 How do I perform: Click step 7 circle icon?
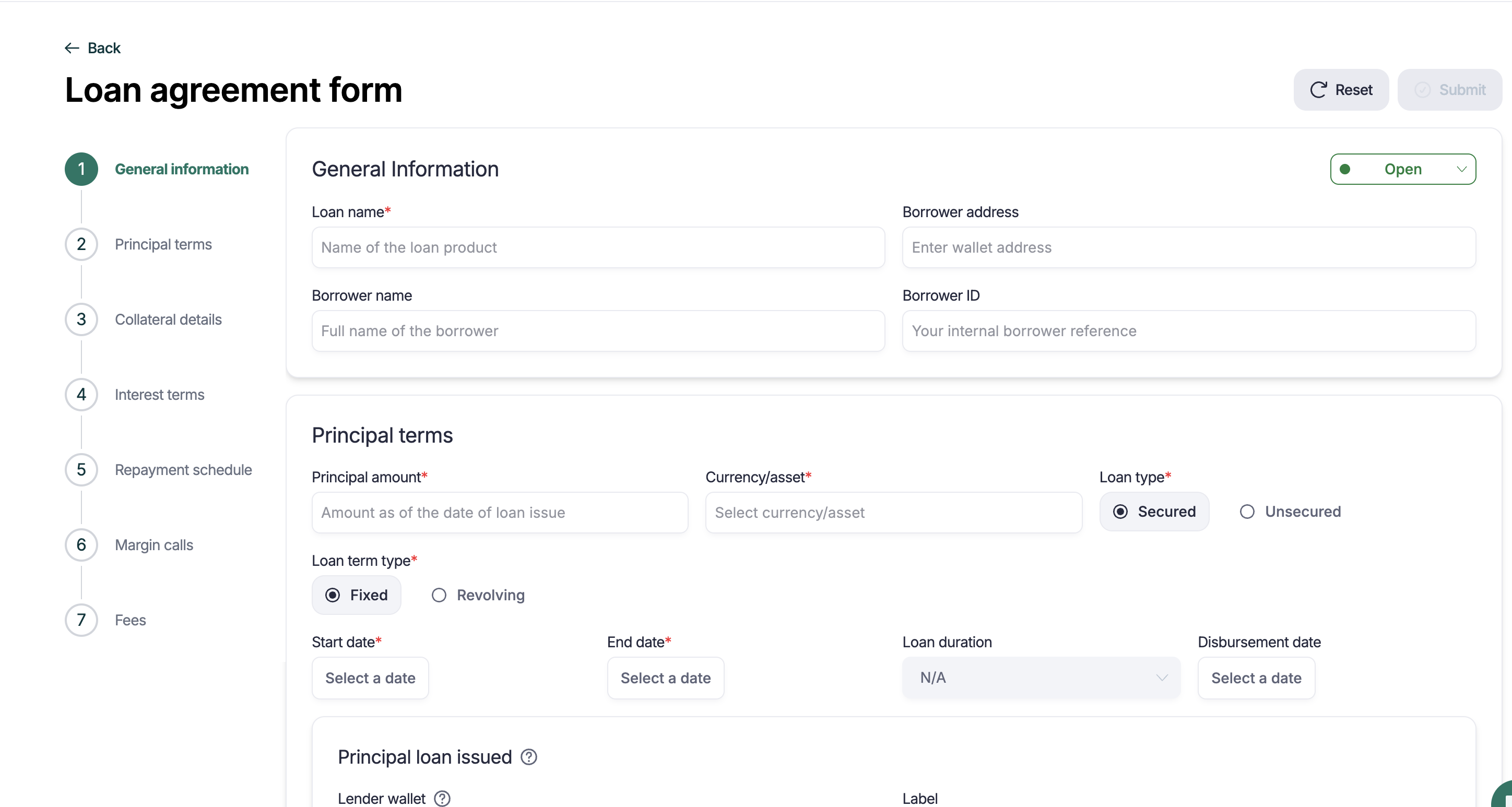[x=81, y=620]
